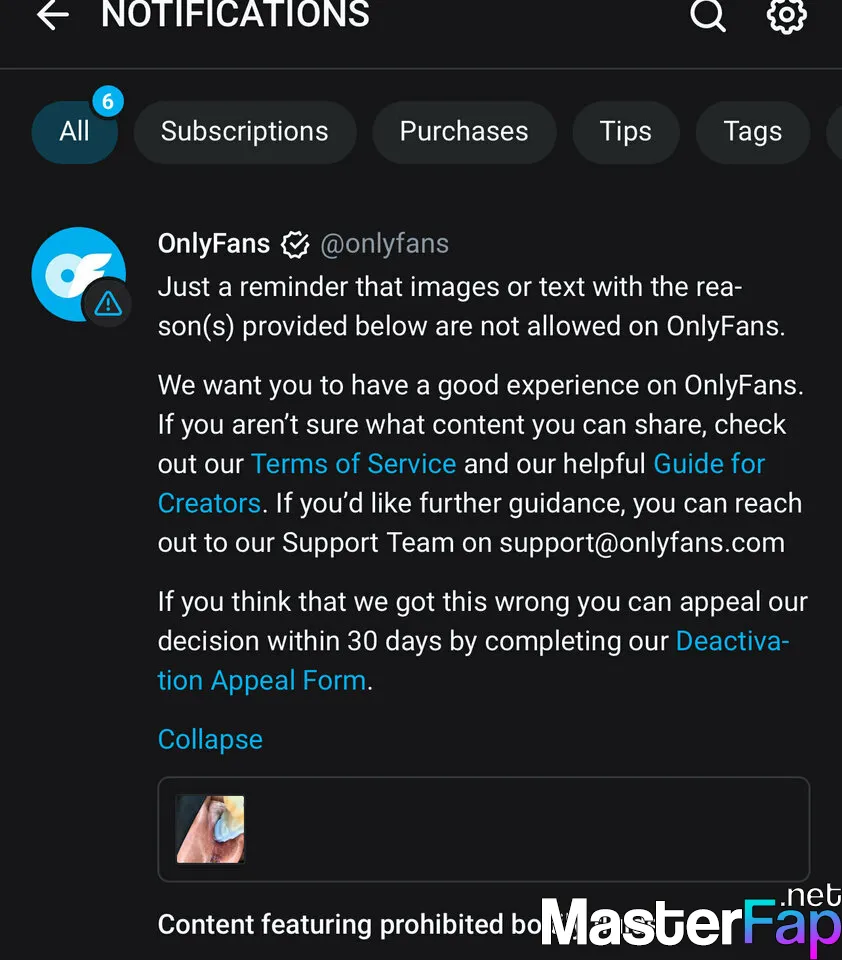Open the notifications search icon
This screenshot has width=842, height=960.
[x=707, y=15]
